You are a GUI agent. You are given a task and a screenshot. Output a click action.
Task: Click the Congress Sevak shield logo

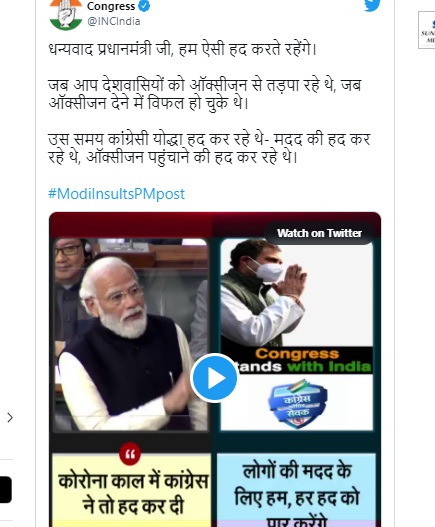click(x=297, y=404)
